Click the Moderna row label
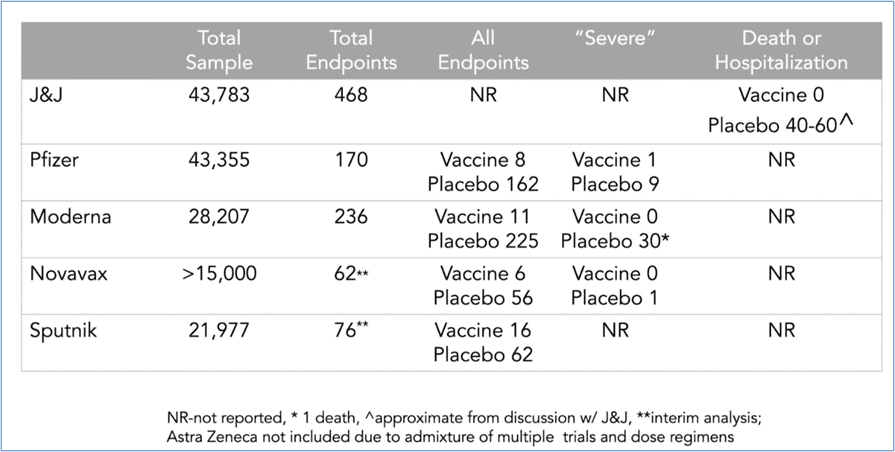The height and width of the screenshot is (452, 895). click(70, 217)
